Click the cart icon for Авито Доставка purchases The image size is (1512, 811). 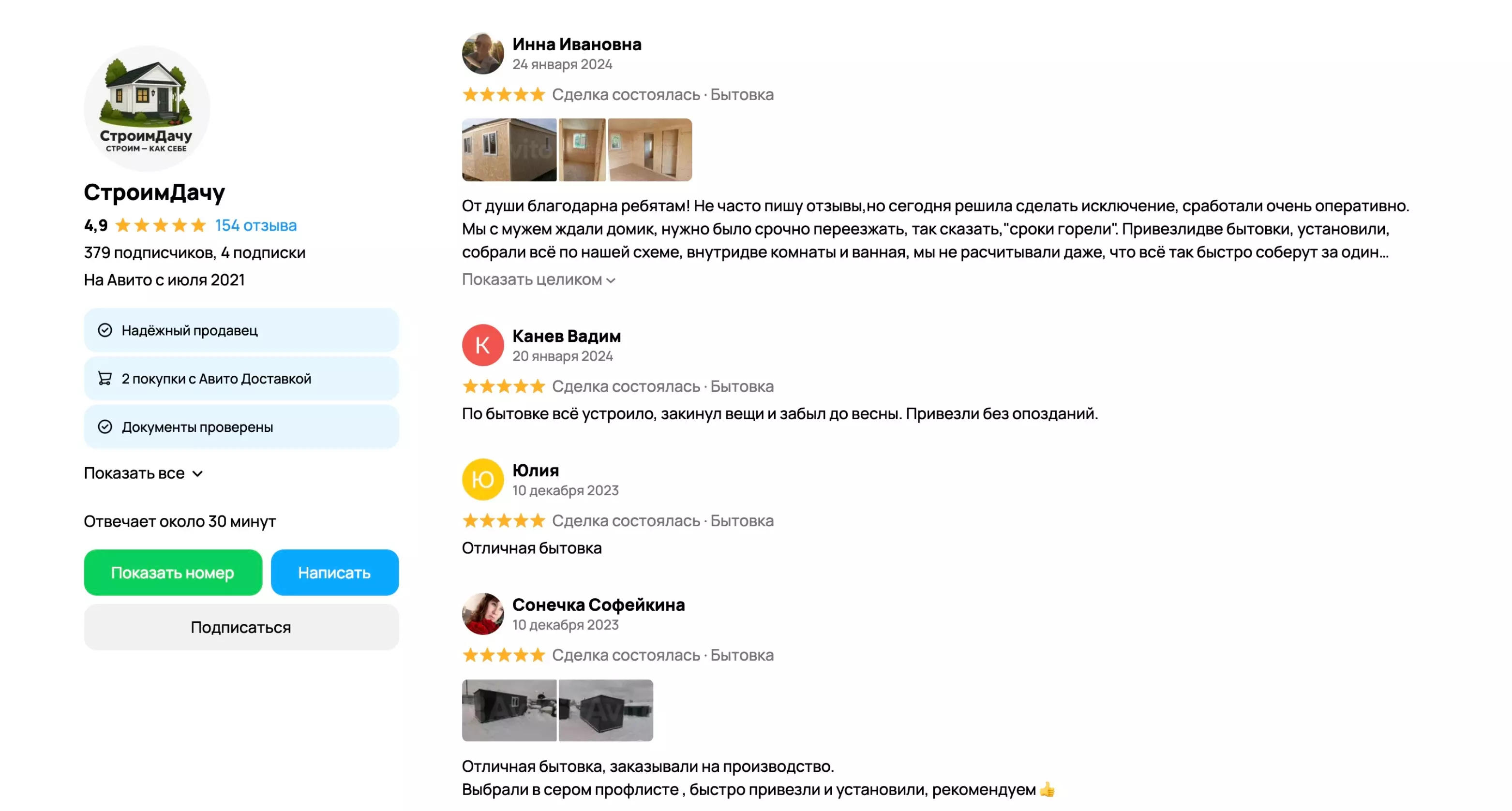click(105, 379)
